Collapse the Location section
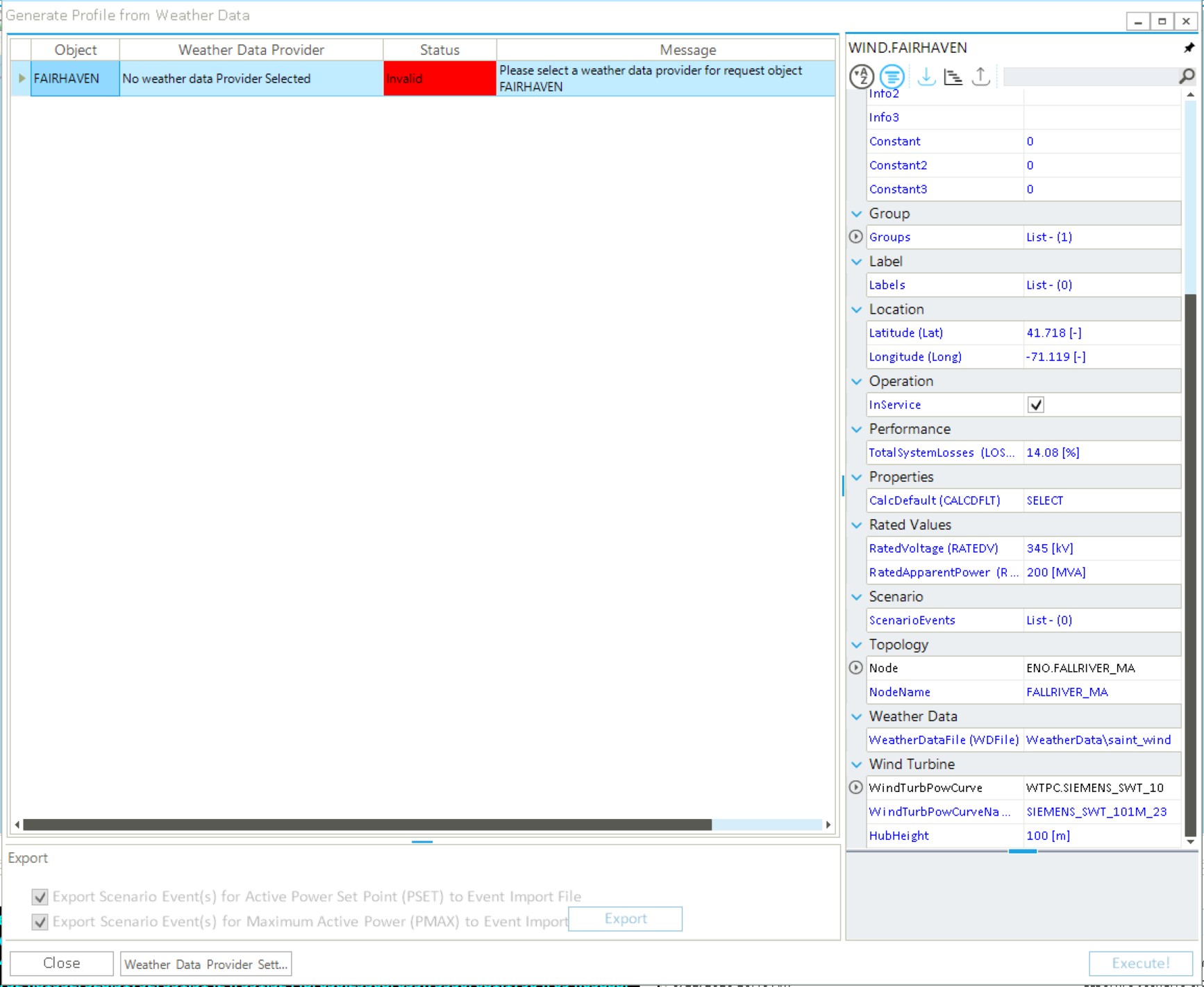 (x=857, y=310)
